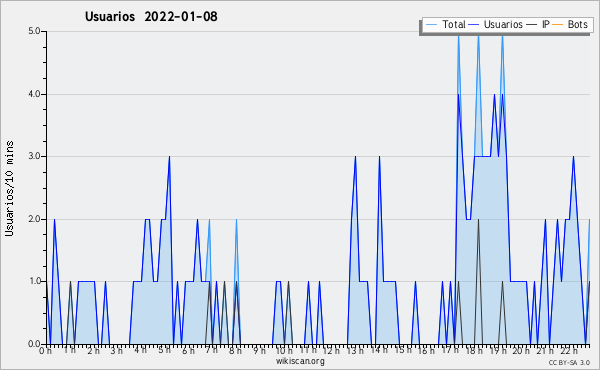Click the x-axis label '21 h'
Viewport: 600px width, 370px height.
(x=545, y=350)
